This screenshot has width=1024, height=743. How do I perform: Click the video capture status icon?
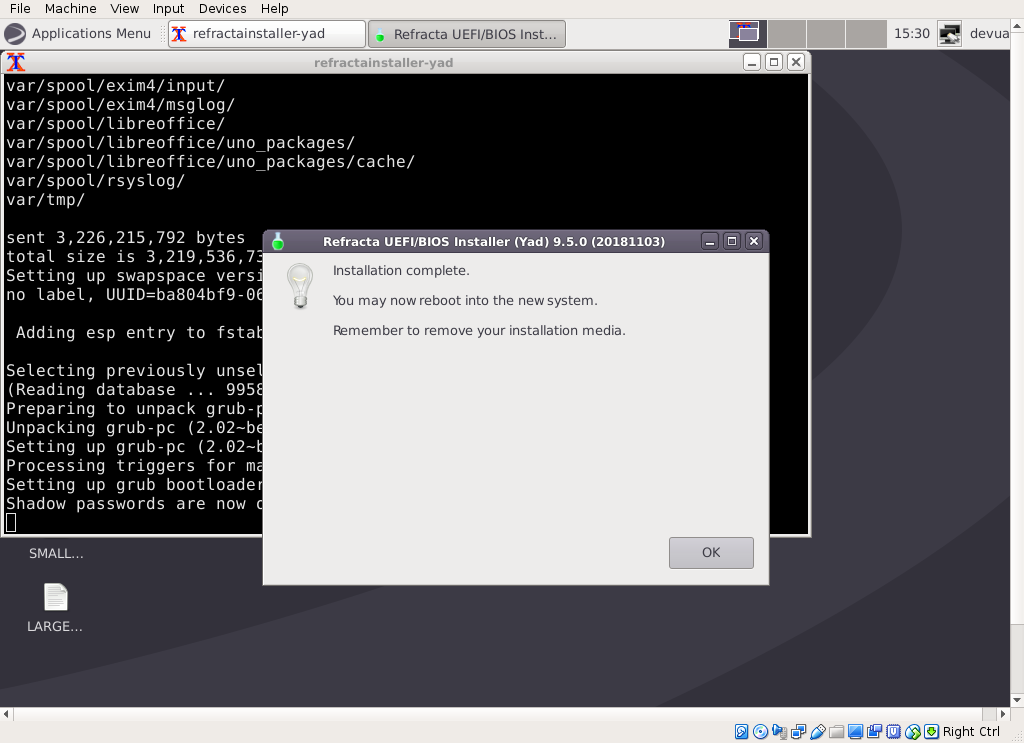pos(874,732)
